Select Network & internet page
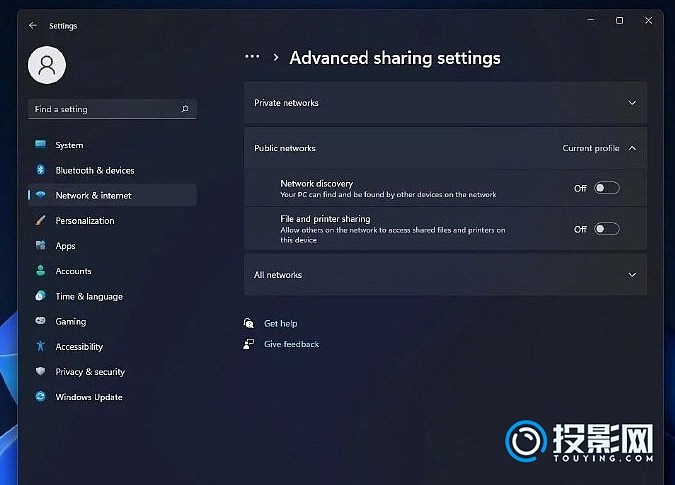Screen dimensions: 675x485 pyautogui.click(x=112, y=195)
